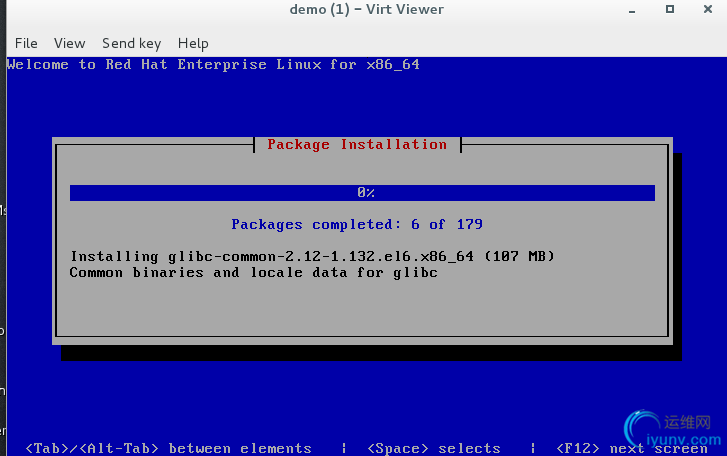Click the '<Tab>/<Alt-Tab> between elements' hint
The width and height of the screenshot is (727, 456).
tap(168, 448)
